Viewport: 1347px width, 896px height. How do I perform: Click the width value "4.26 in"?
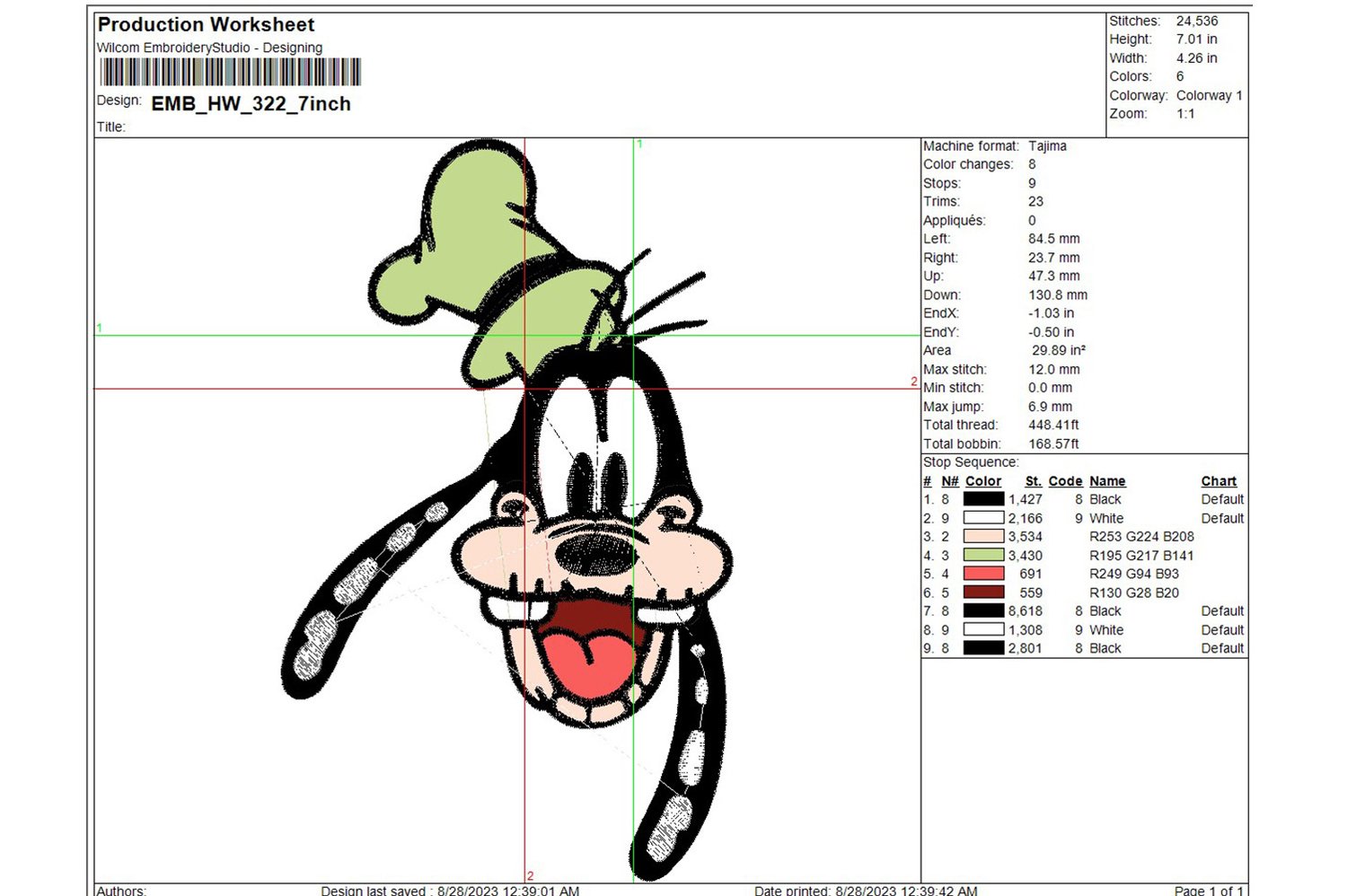click(1197, 57)
